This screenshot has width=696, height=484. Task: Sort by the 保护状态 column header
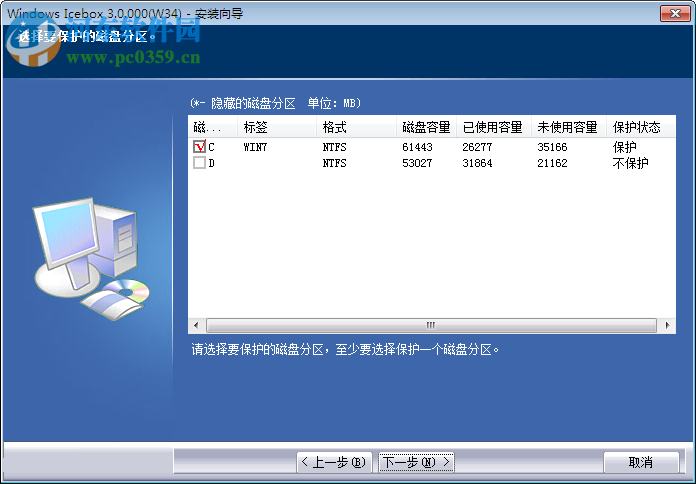tap(641, 127)
